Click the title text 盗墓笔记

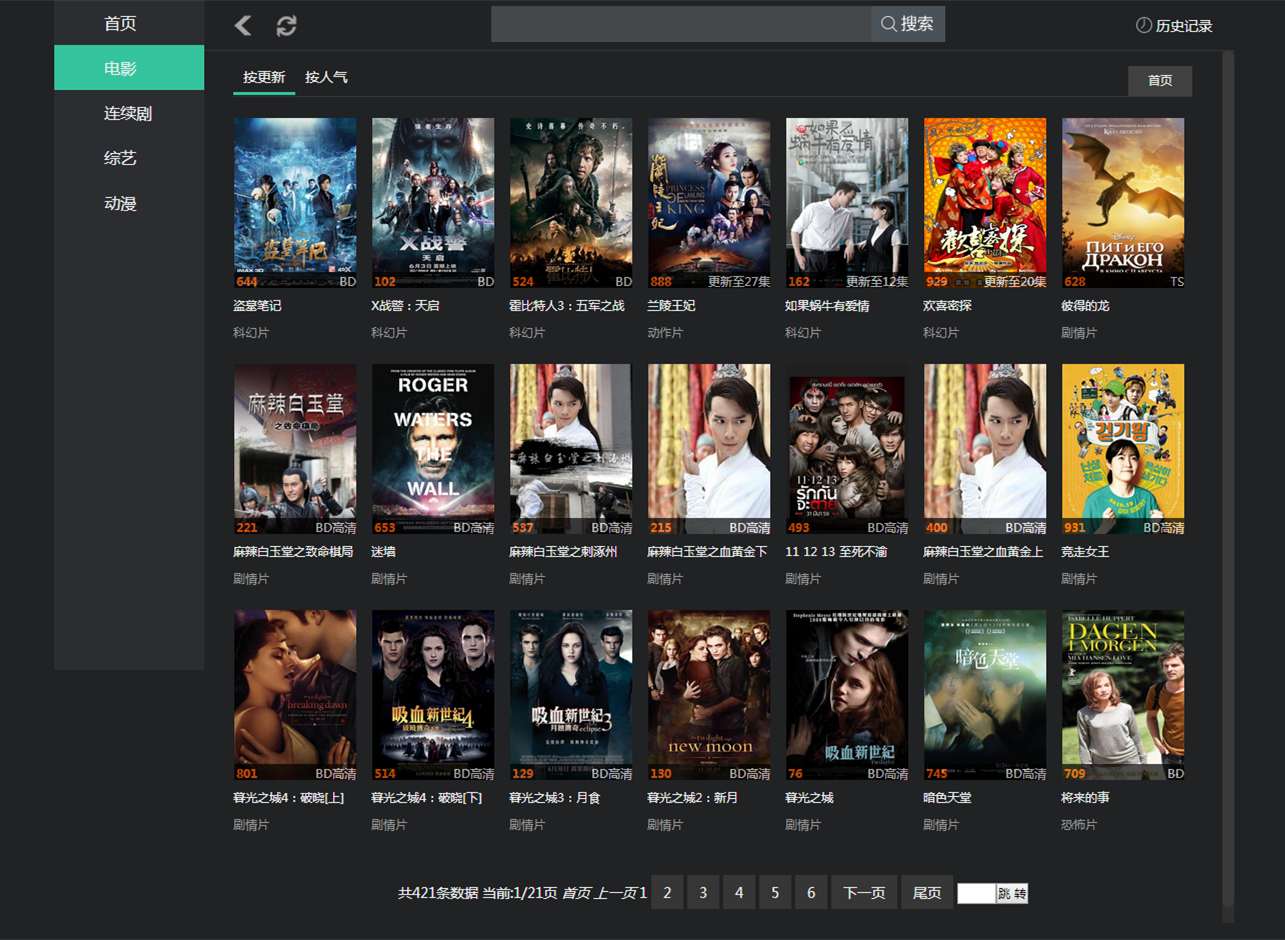257,305
